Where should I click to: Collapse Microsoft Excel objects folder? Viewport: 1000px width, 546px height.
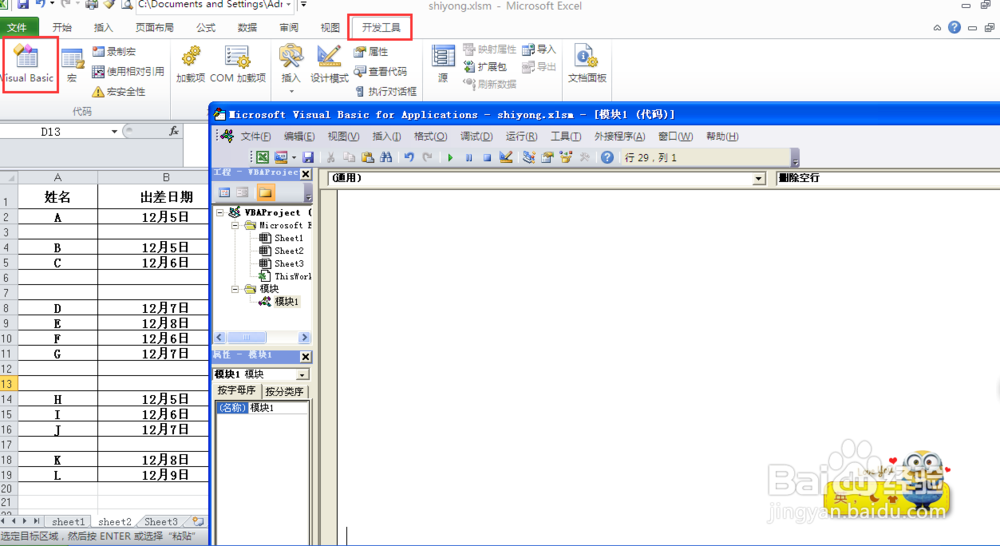point(235,225)
